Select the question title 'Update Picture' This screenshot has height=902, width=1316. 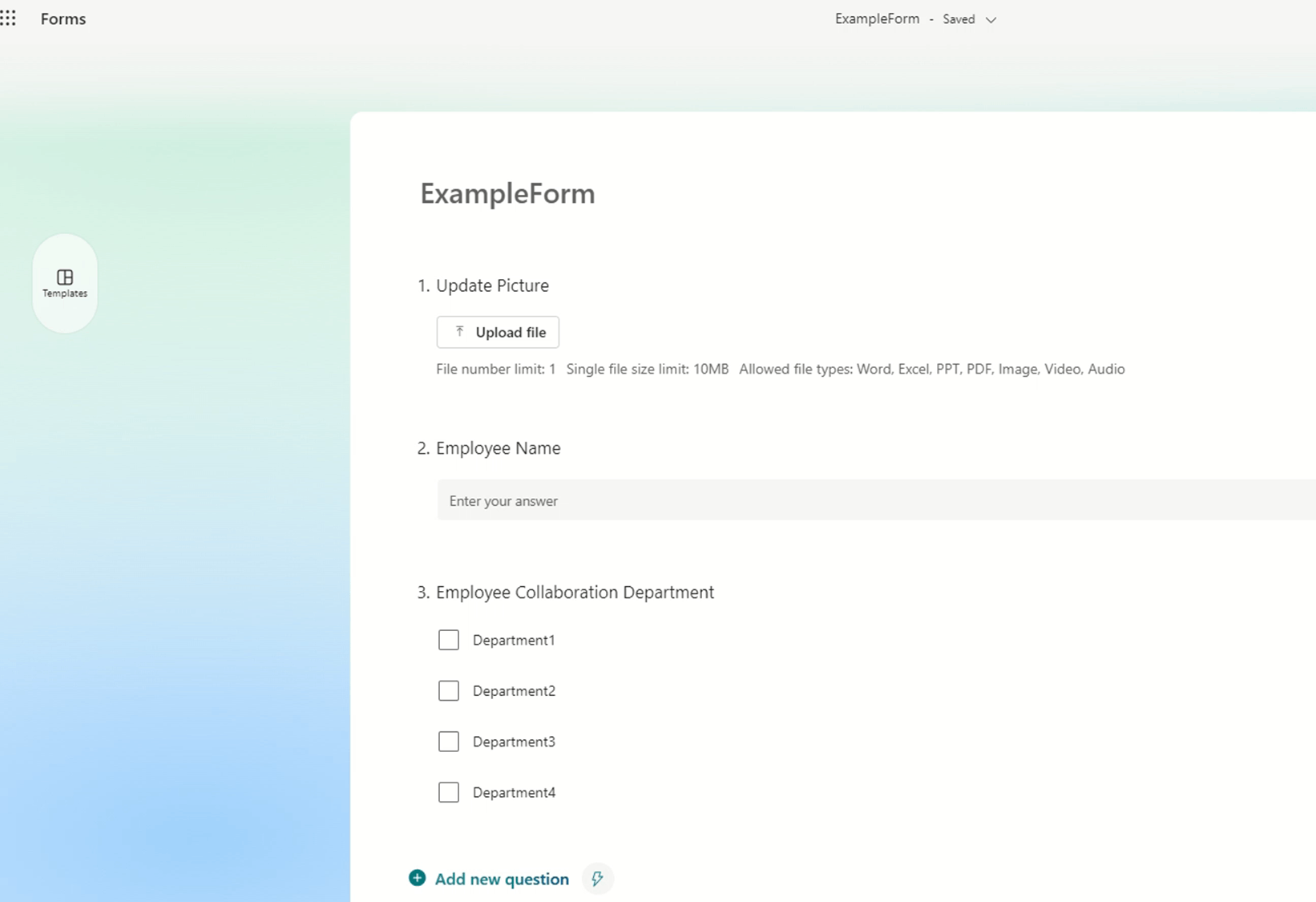(492, 285)
